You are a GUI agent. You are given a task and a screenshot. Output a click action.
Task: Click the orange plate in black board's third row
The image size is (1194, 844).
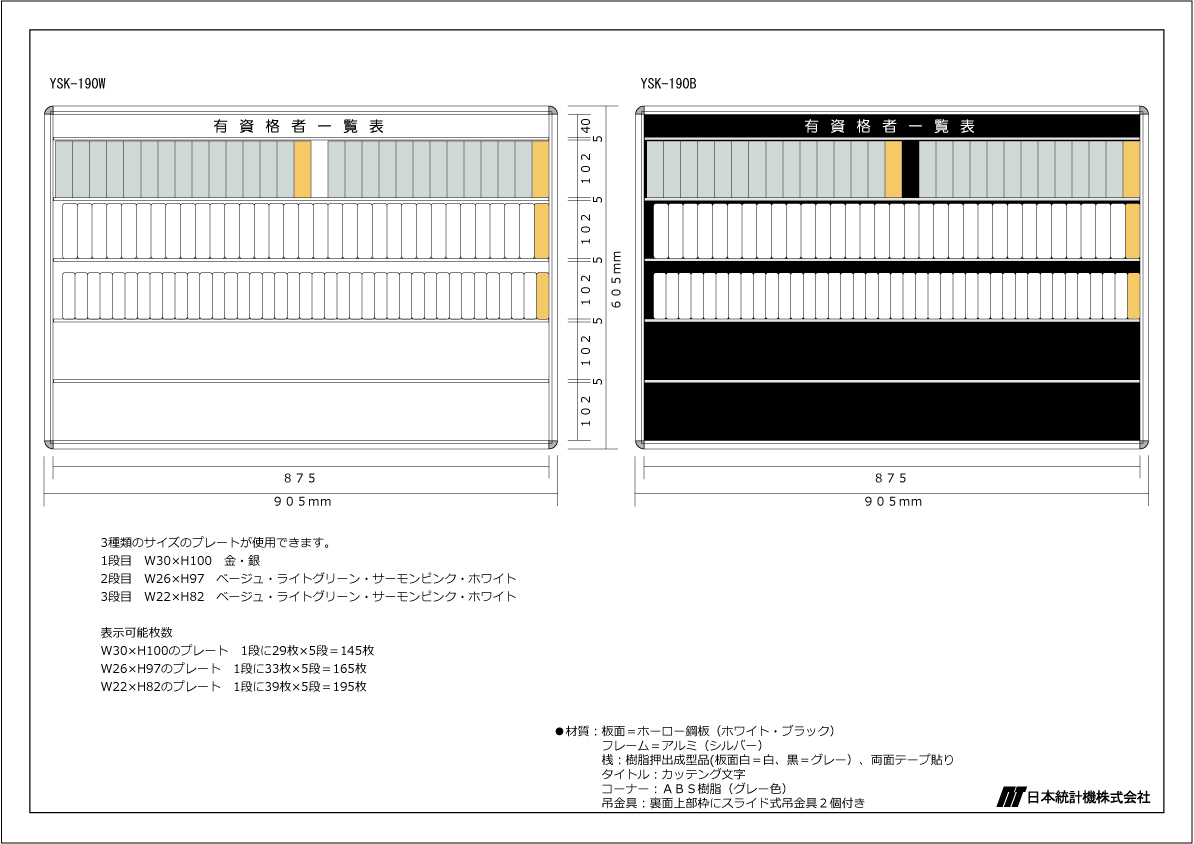click(x=1134, y=296)
